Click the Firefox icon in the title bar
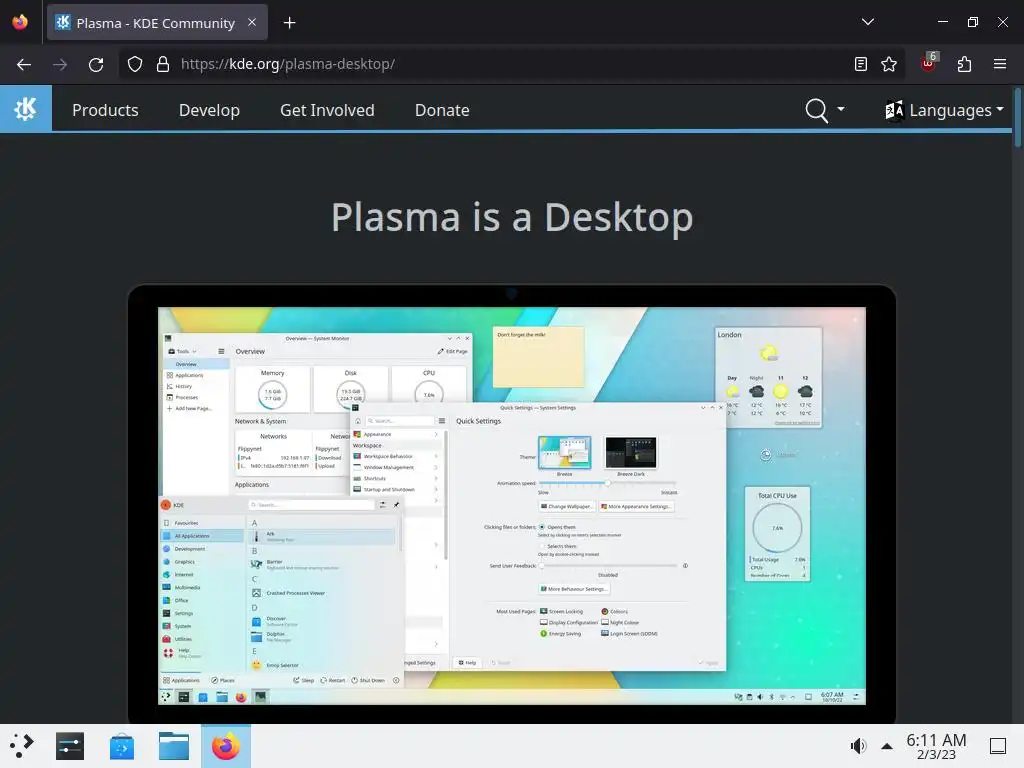 pos(20,22)
